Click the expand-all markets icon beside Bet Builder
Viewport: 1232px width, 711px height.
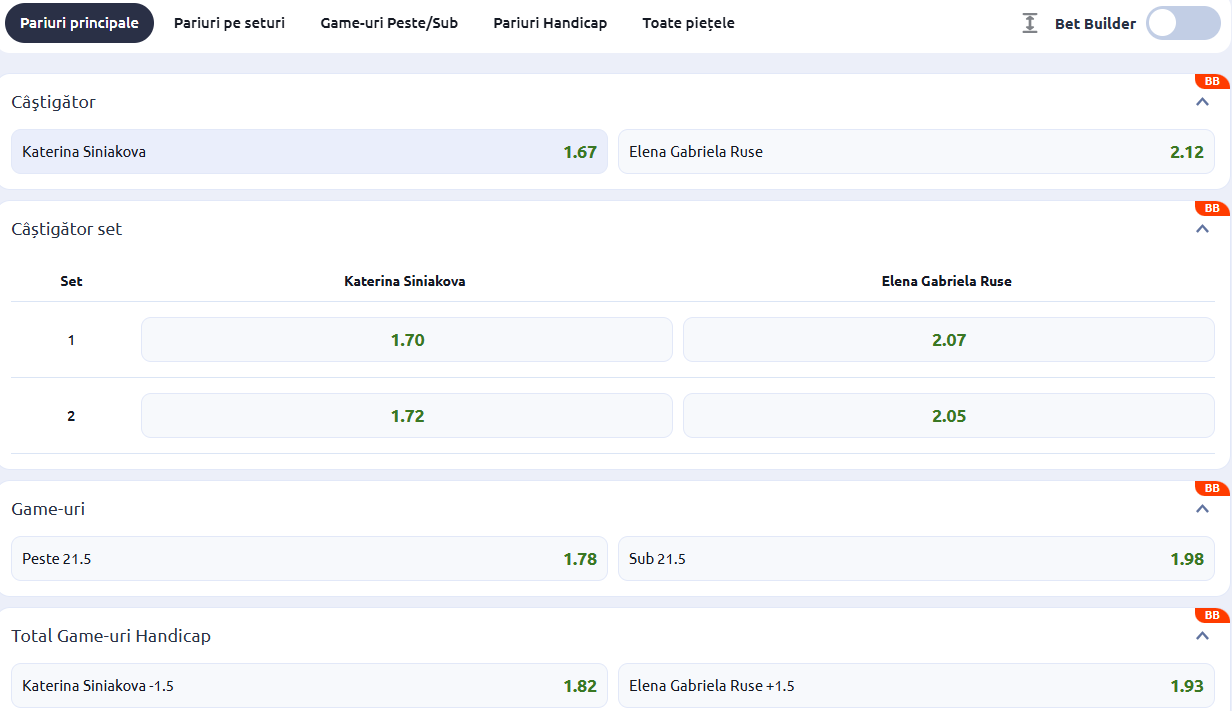pos(1030,23)
